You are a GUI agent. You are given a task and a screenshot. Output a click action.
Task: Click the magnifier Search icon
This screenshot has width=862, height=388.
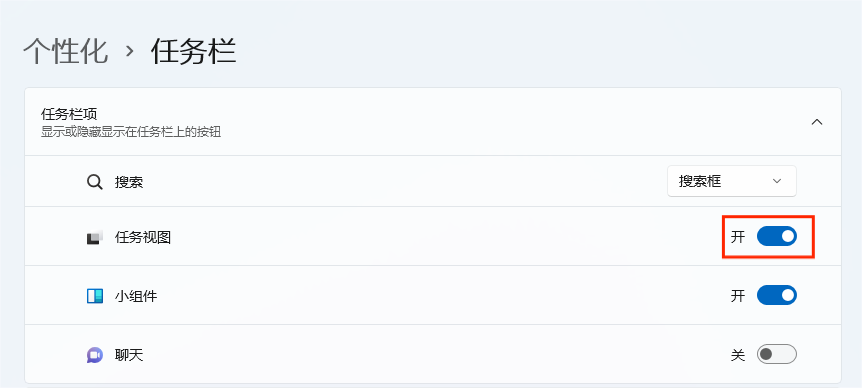tap(95, 182)
